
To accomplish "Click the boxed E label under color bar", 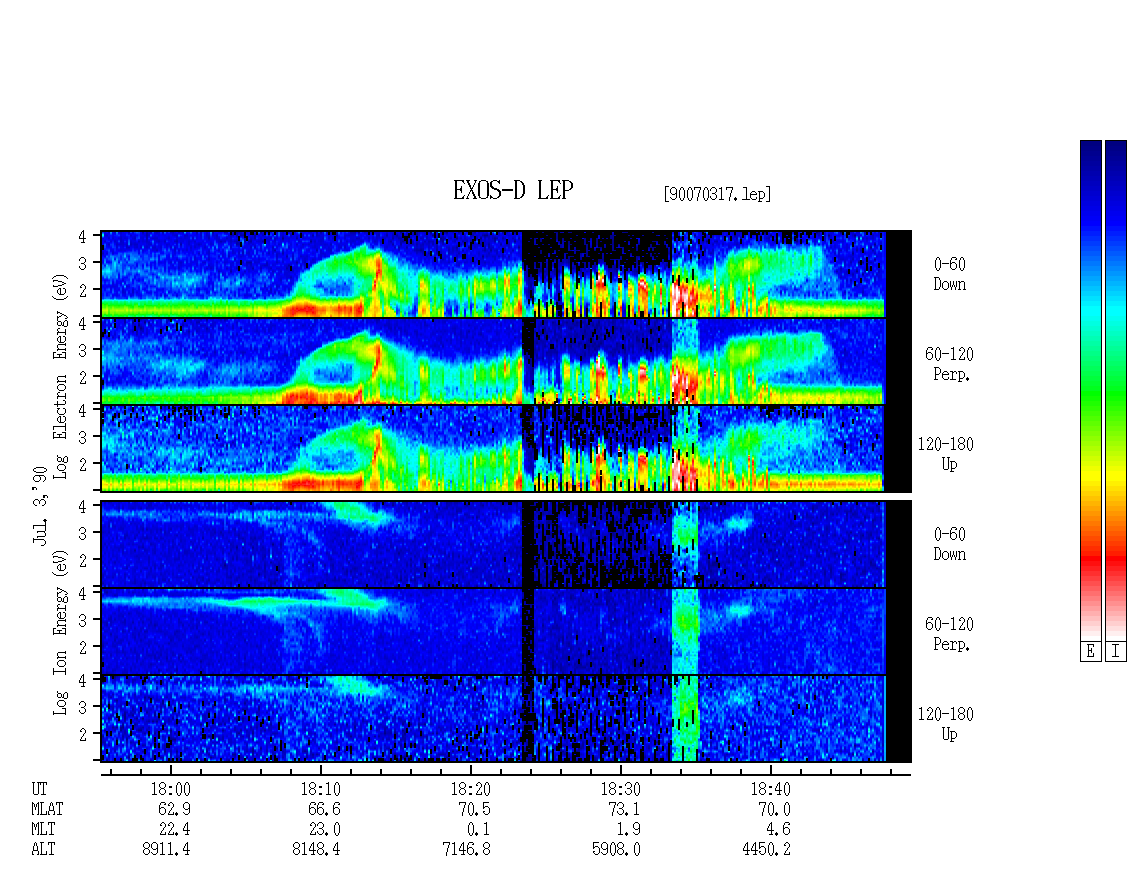I will [1090, 652].
